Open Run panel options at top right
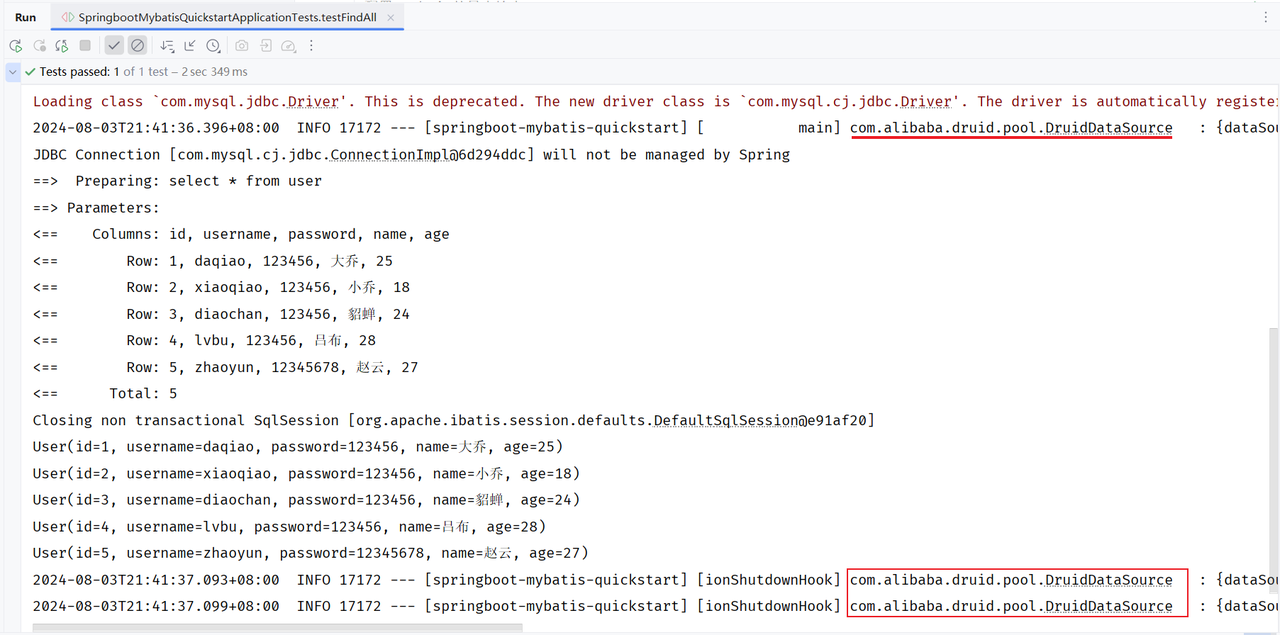Image resolution: width=1280 pixels, height=635 pixels. [x=1266, y=17]
